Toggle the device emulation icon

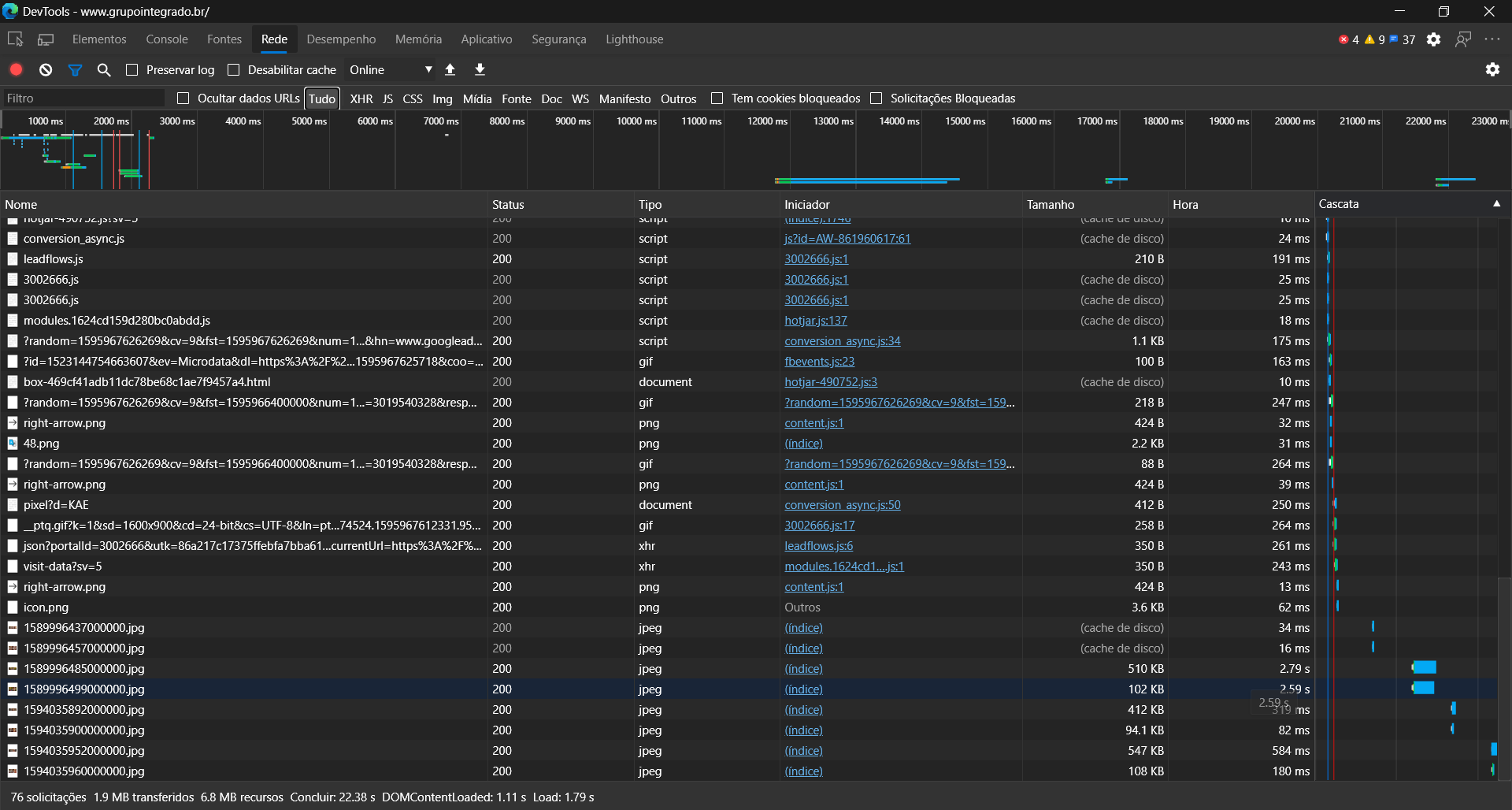pyautogui.click(x=46, y=39)
